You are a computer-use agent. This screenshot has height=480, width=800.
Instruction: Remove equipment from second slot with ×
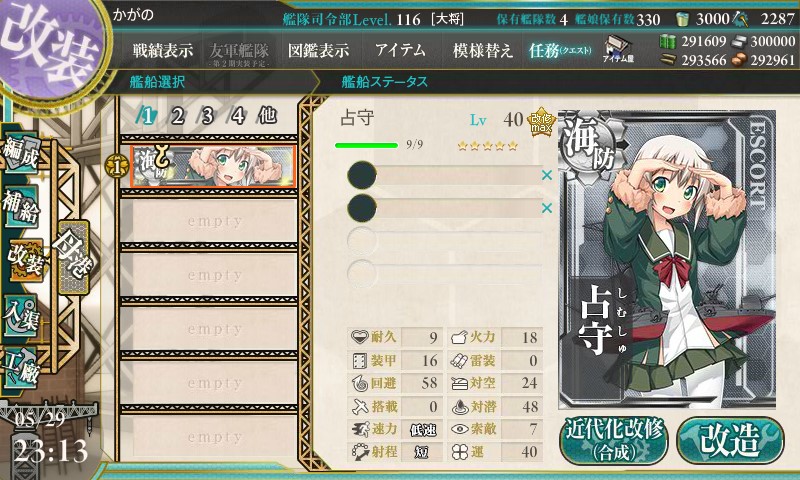[547, 208]
